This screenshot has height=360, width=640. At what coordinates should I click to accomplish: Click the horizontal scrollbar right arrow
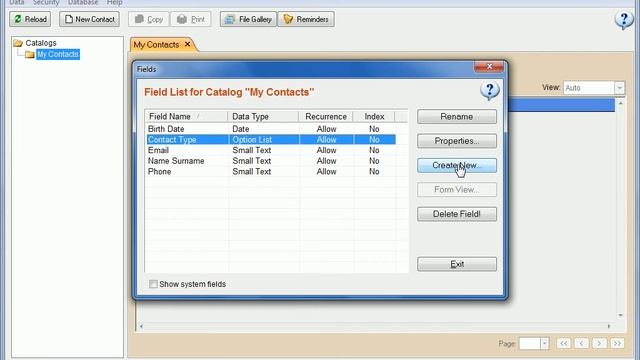[x=609, y=326]
